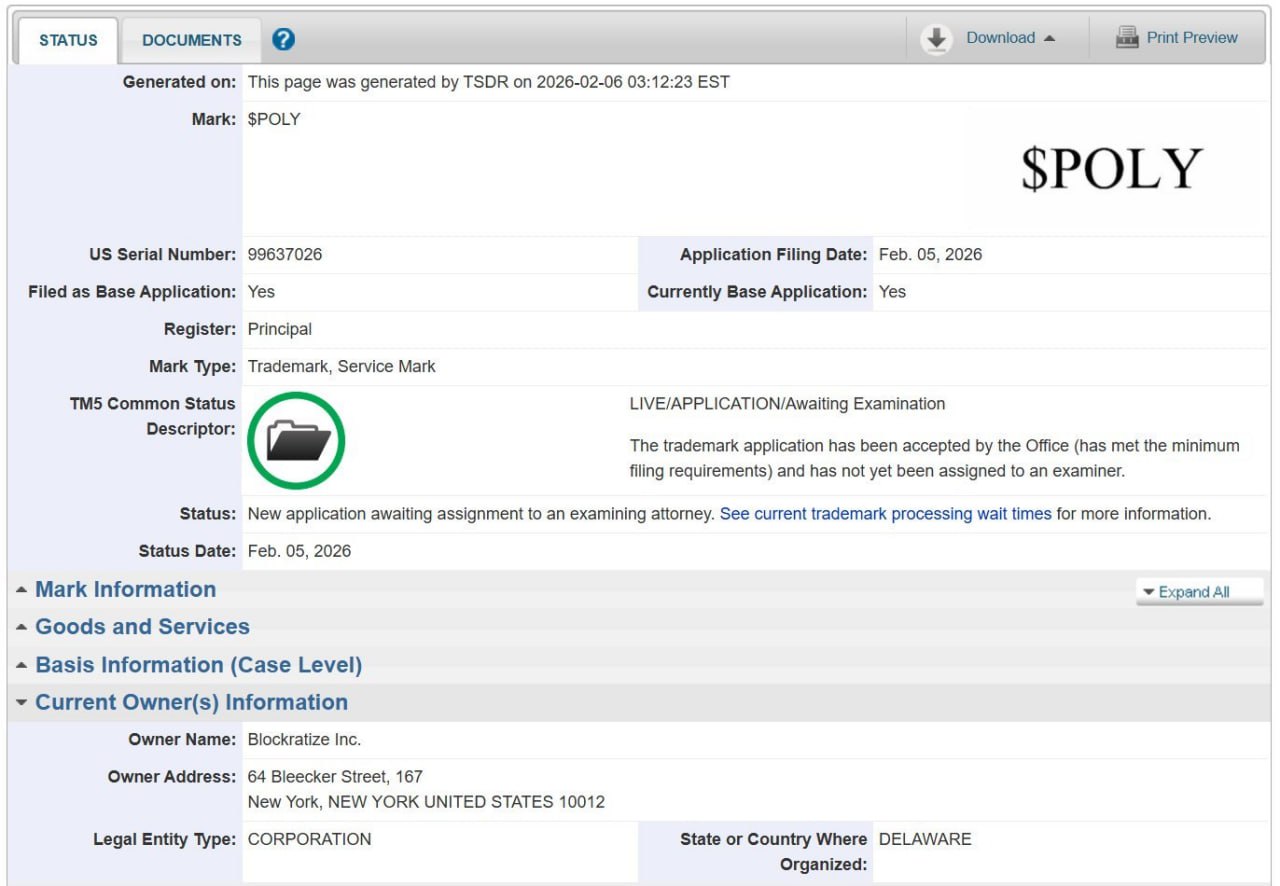This screenshot has width=1280, height=886.
Task: Open the Print Preview text link
Action: pyautogui.click(x=1192, y=38)
